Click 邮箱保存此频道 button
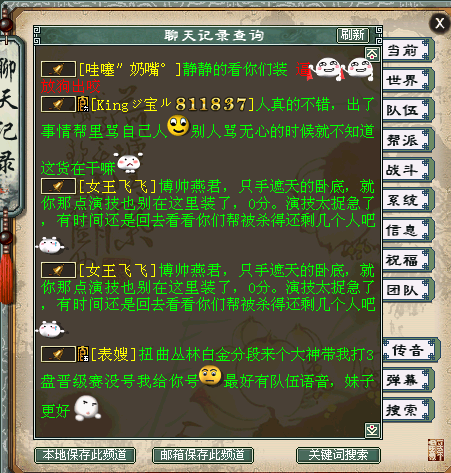Screen dimensions: 451x473 (203, 455)
